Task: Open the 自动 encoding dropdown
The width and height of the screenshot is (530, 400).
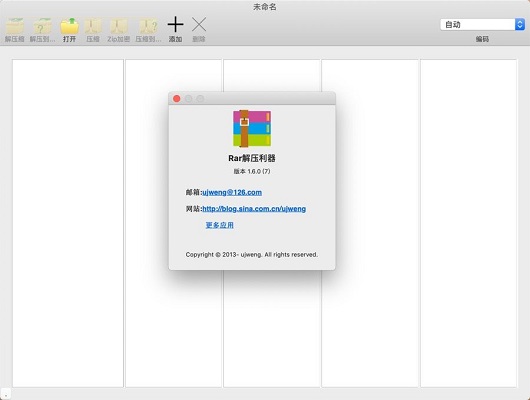Action: coord(482,24)
